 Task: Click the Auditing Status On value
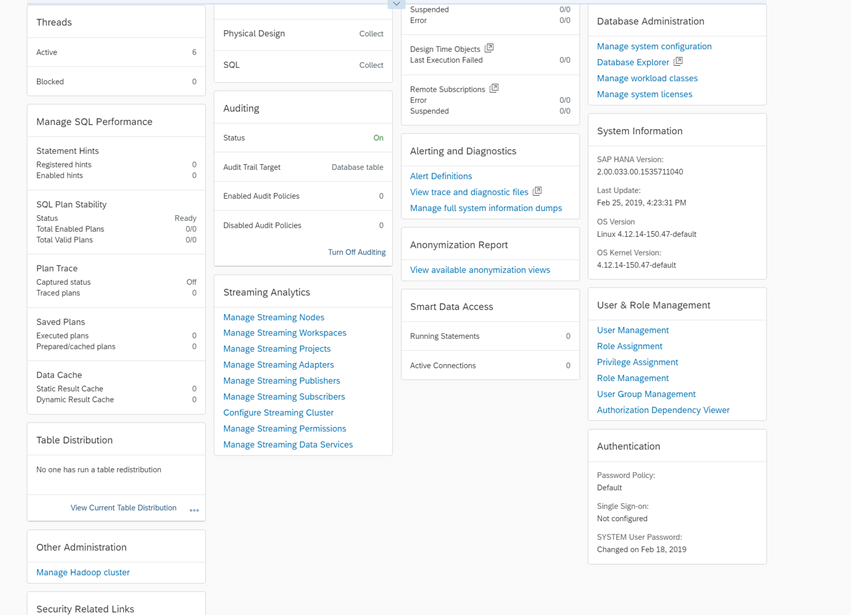(378, 138)
